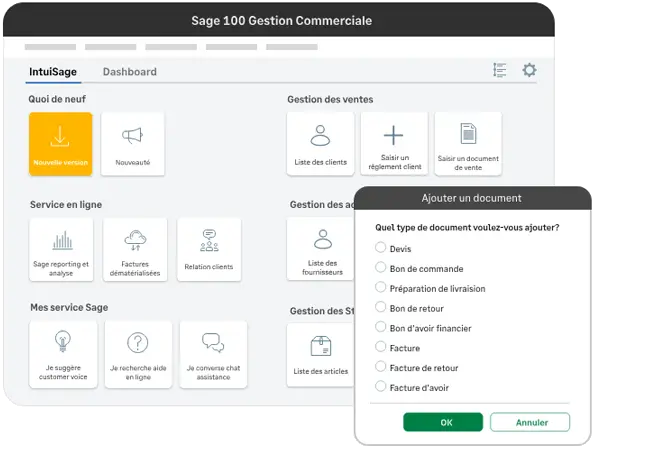
Task: Switch to the IntuiSage tab
Action: tap(53, 72)
